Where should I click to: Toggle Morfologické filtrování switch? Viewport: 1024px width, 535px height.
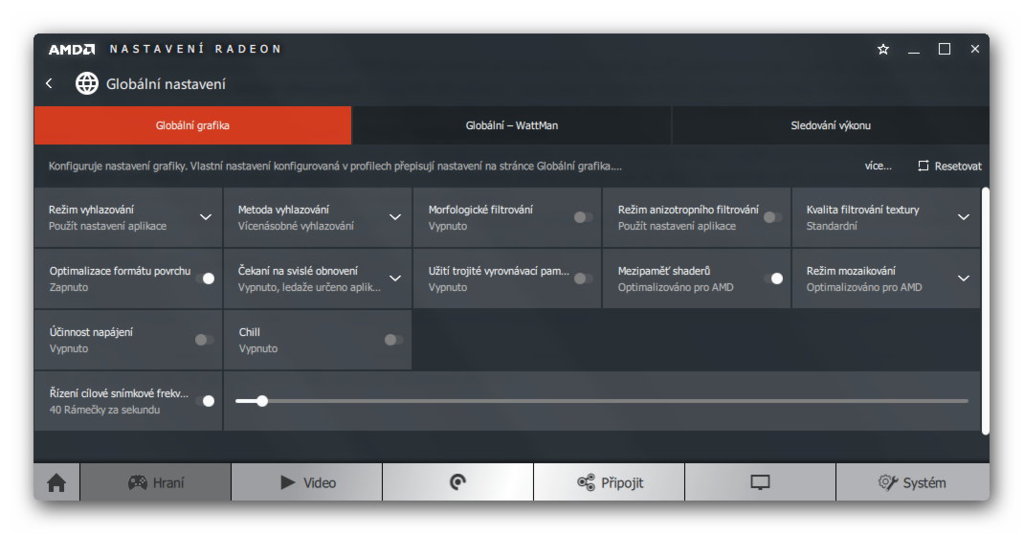coord(583,217)
